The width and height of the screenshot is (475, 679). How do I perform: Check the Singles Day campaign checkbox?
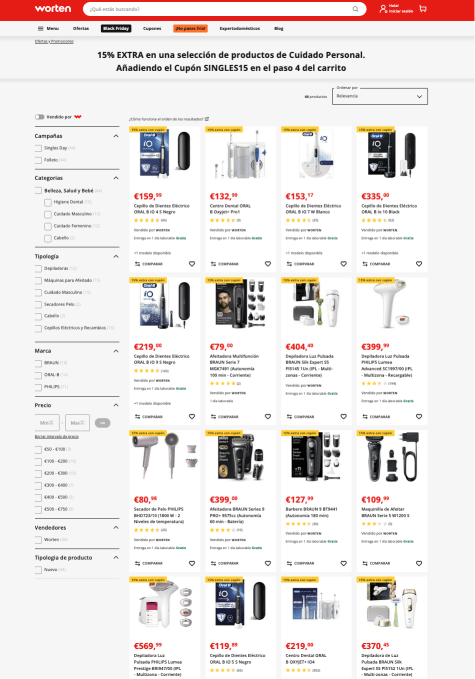coord(39,148)
